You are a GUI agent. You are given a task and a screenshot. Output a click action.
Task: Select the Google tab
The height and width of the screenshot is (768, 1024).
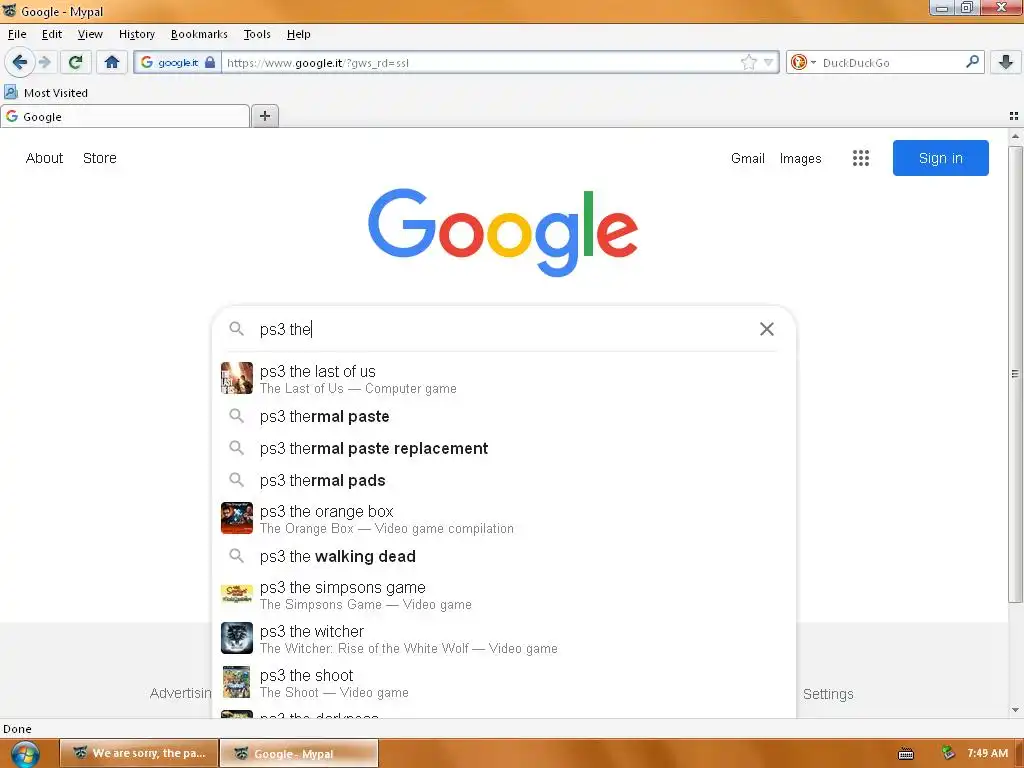125,116
